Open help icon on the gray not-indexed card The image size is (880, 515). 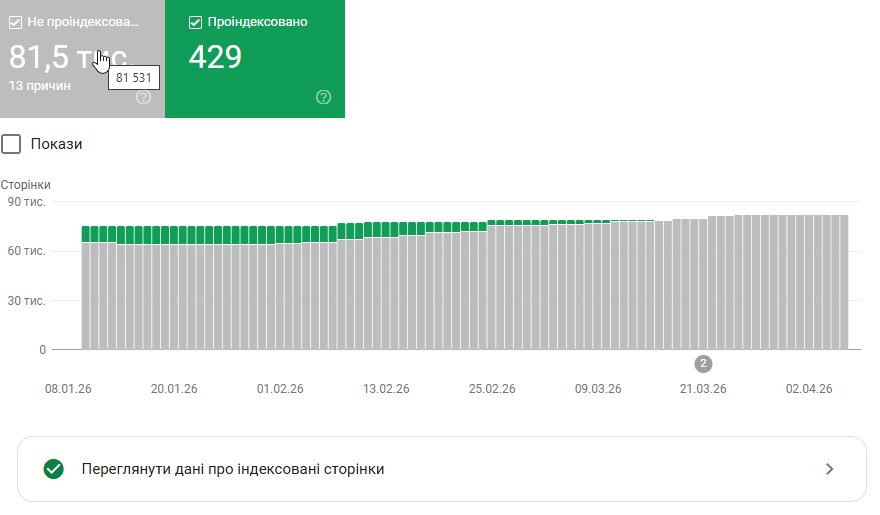[144, 97]
